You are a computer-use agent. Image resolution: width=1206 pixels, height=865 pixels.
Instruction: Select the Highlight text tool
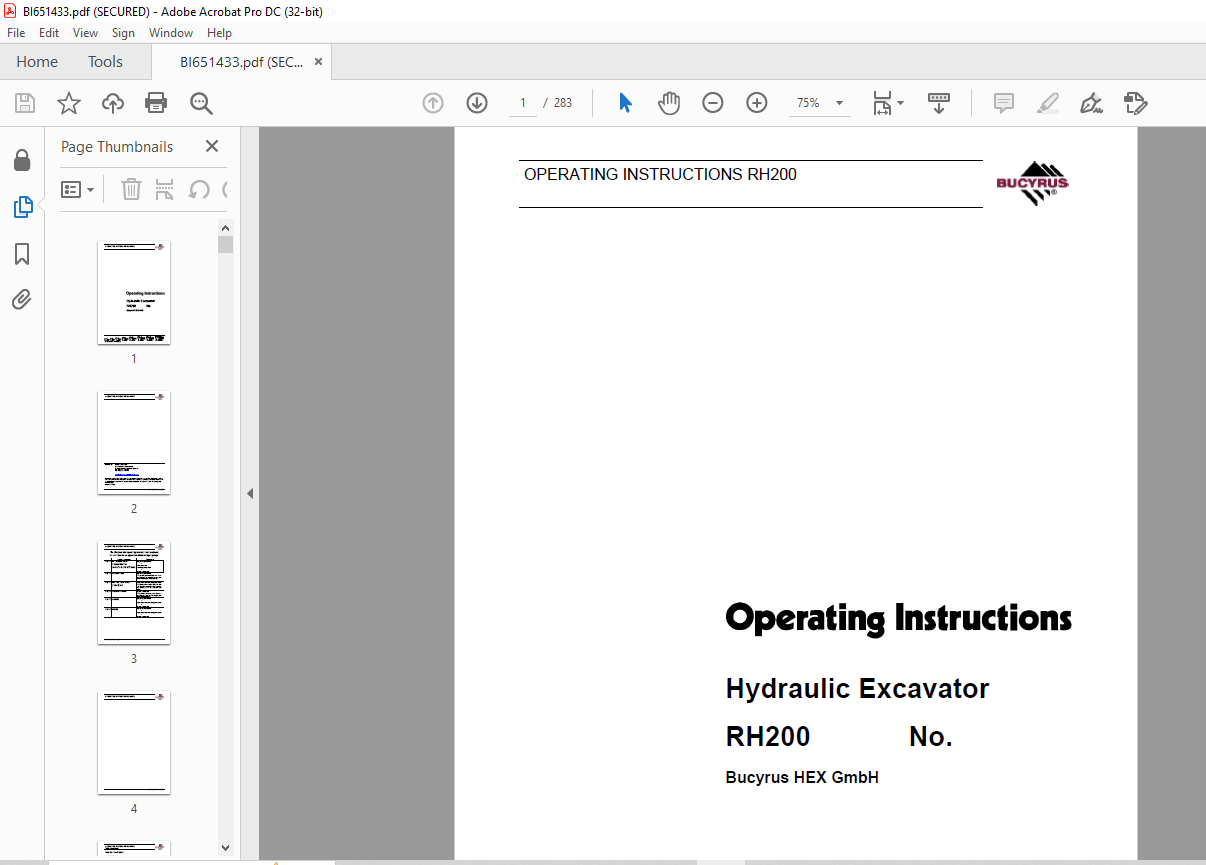(x=1048, y=103)
